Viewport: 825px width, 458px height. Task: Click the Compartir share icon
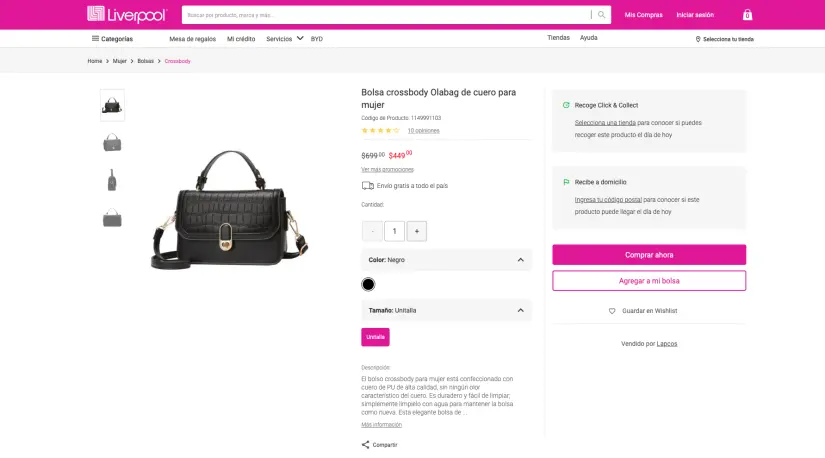coord(366,444)
